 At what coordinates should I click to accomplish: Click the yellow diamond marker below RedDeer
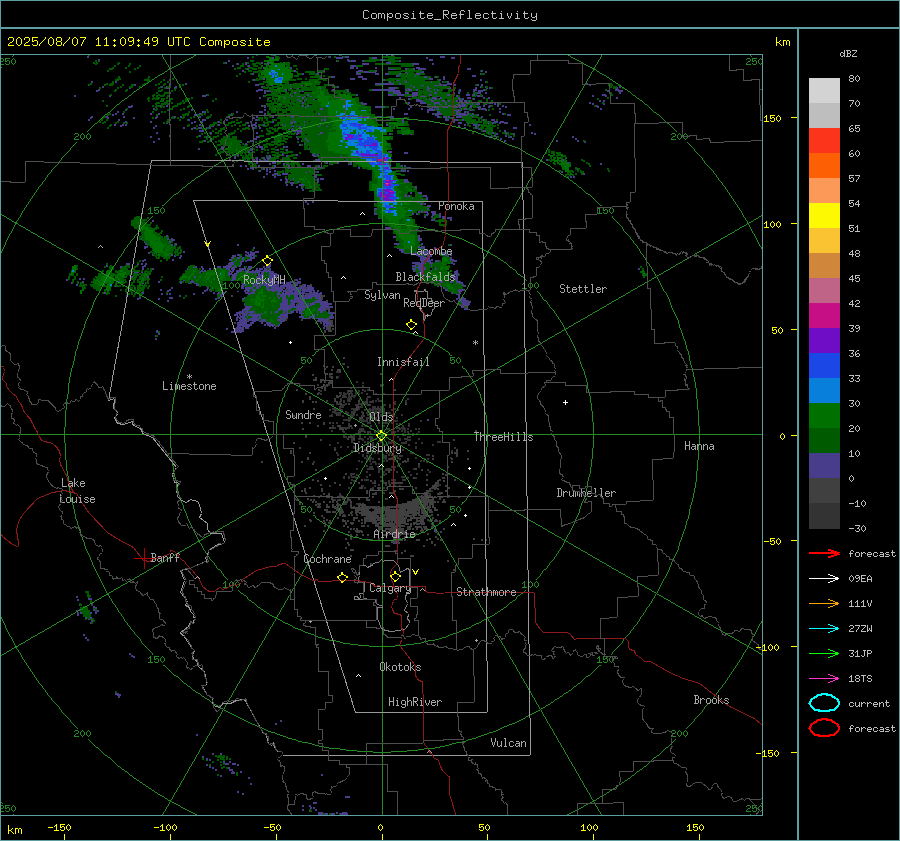point(411,325)
